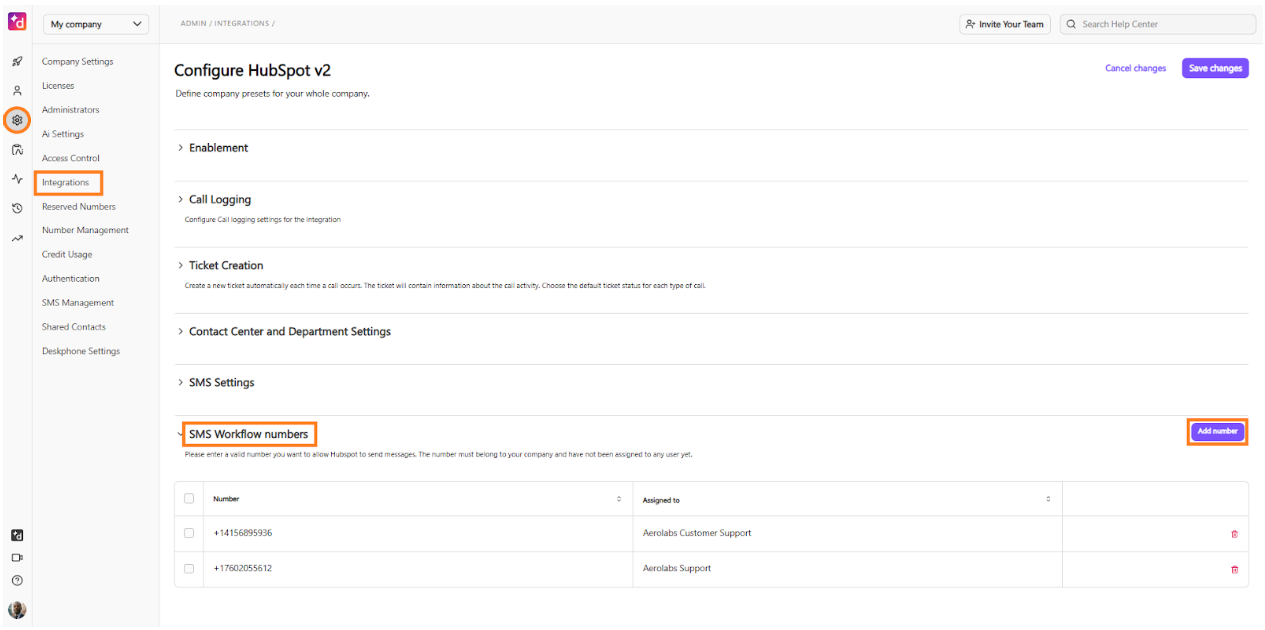
Task: Open SMS Management in admin menu
Action: click(78, 303)
